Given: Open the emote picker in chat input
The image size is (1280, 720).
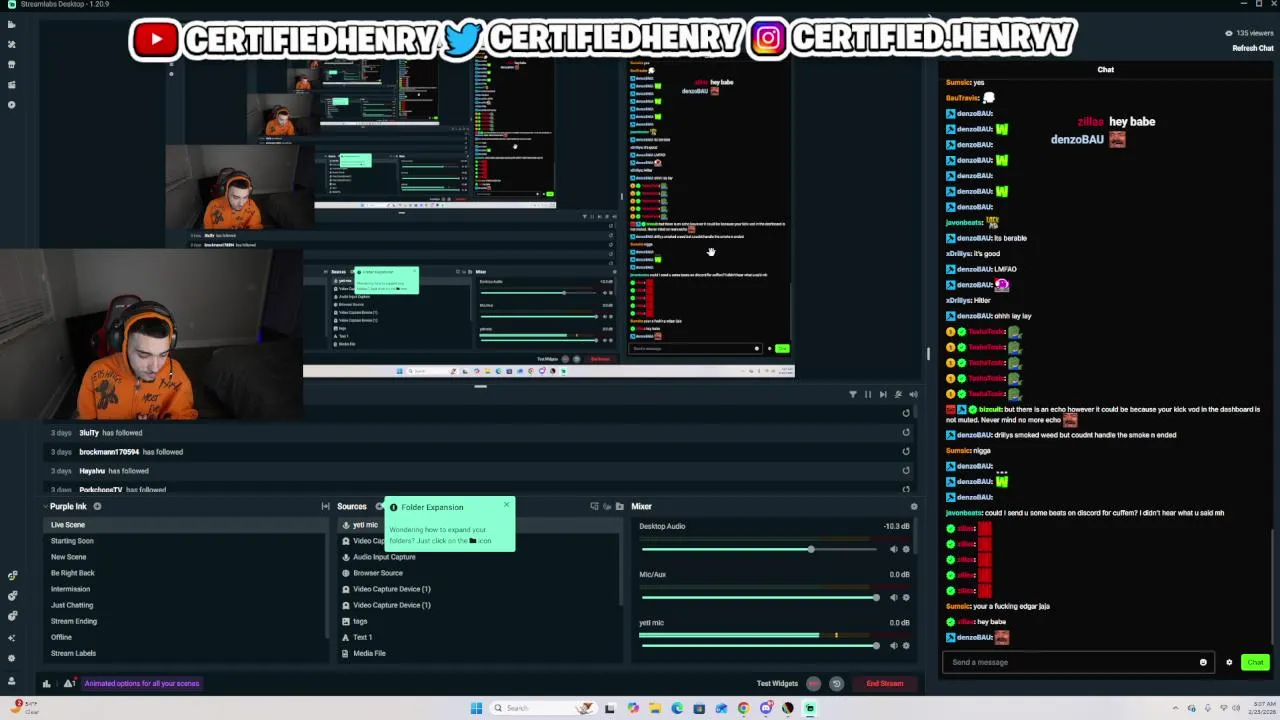Looking at the screenshot, I should pyautogui.click(x=1203, y=662).
